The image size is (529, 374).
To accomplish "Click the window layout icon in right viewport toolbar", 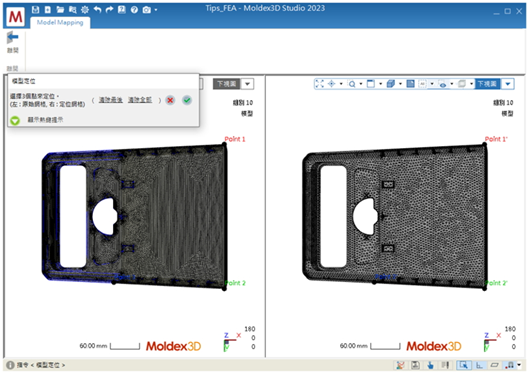I will (371, 84).
